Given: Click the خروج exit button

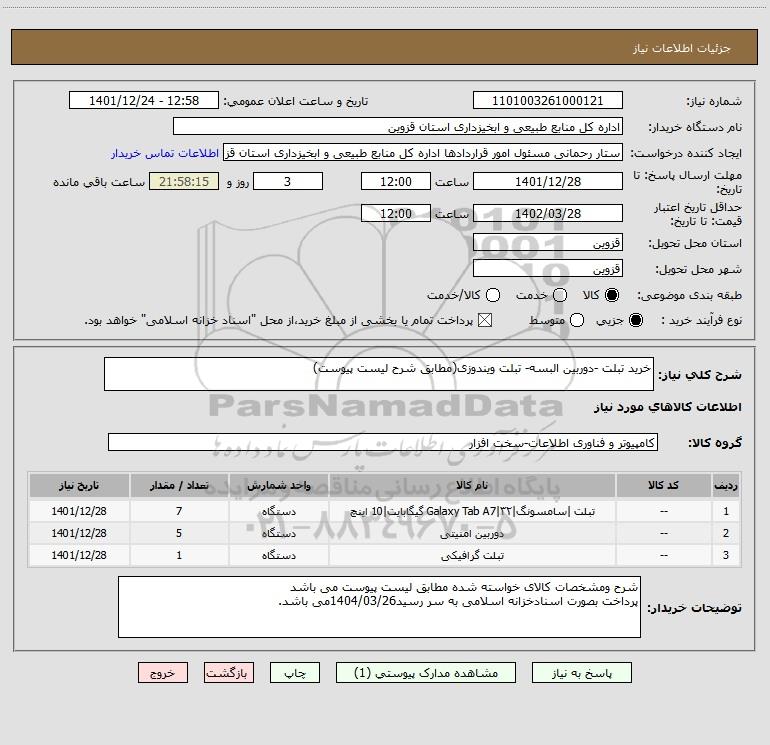Looking at the screenshot, I should coord(163,673).
